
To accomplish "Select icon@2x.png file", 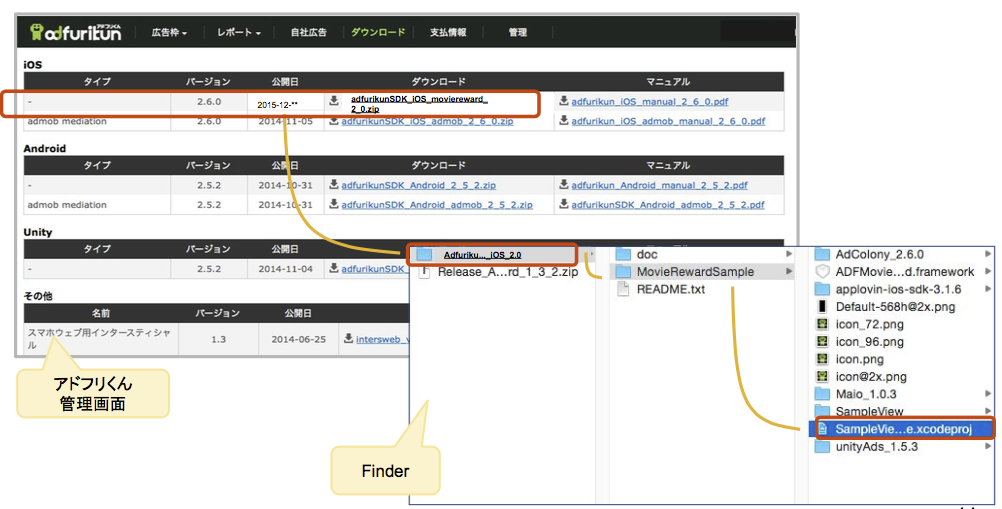I will point(870,377).
